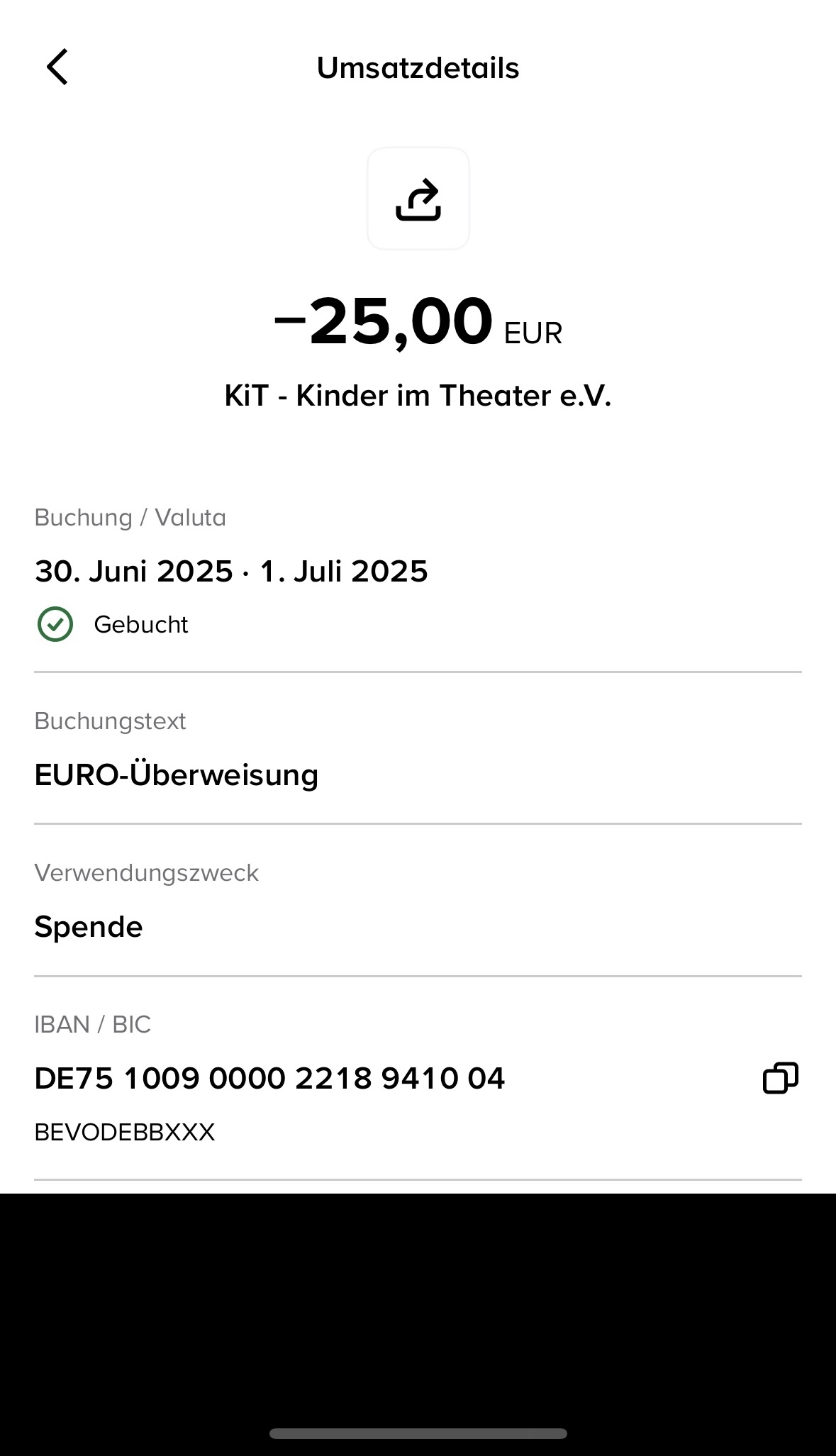
Task: Tap the green booked checkmark icon
Action: [55, 625]
